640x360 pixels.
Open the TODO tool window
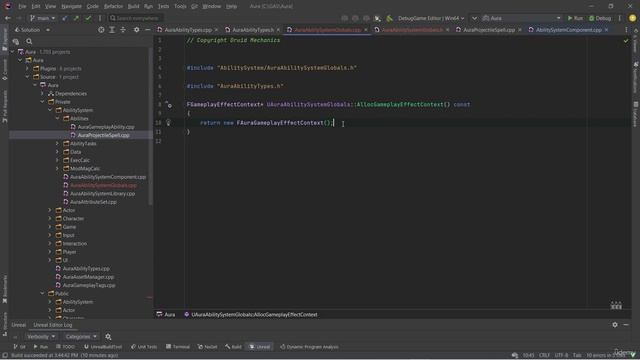coord(65,347)
